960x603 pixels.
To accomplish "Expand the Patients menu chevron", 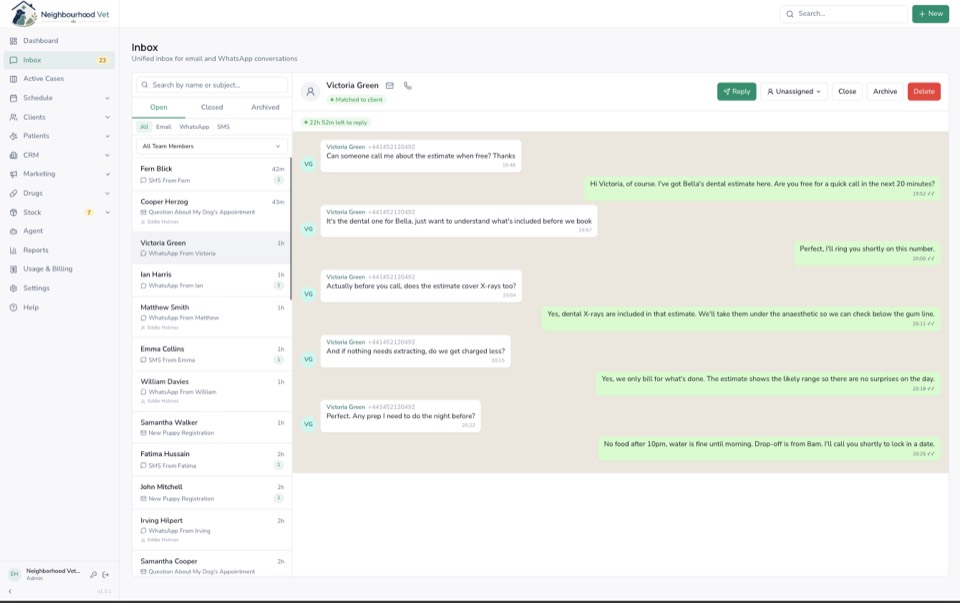I will pos(107,136).
